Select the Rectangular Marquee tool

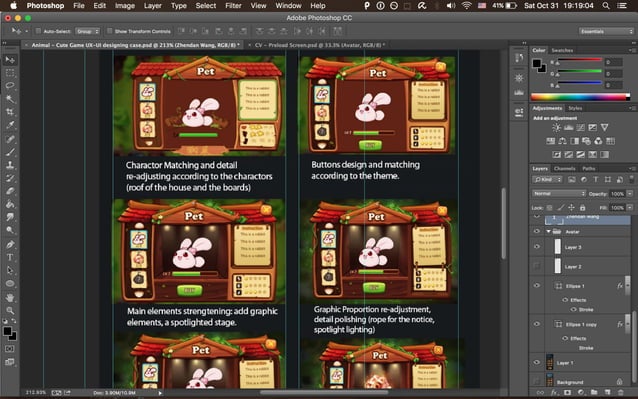tap(10, 73)
